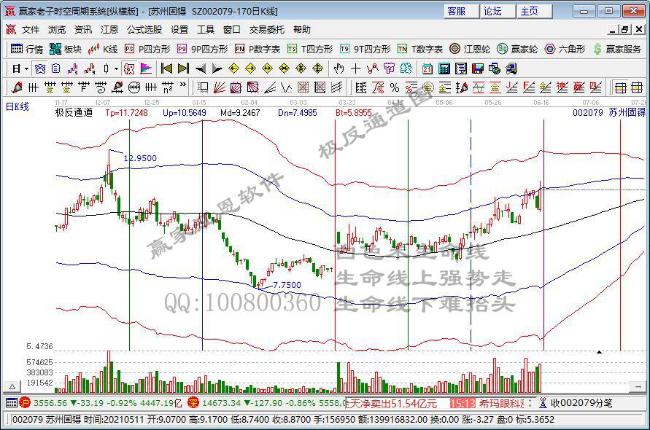Open the 江恩 menu

point(109,29)
